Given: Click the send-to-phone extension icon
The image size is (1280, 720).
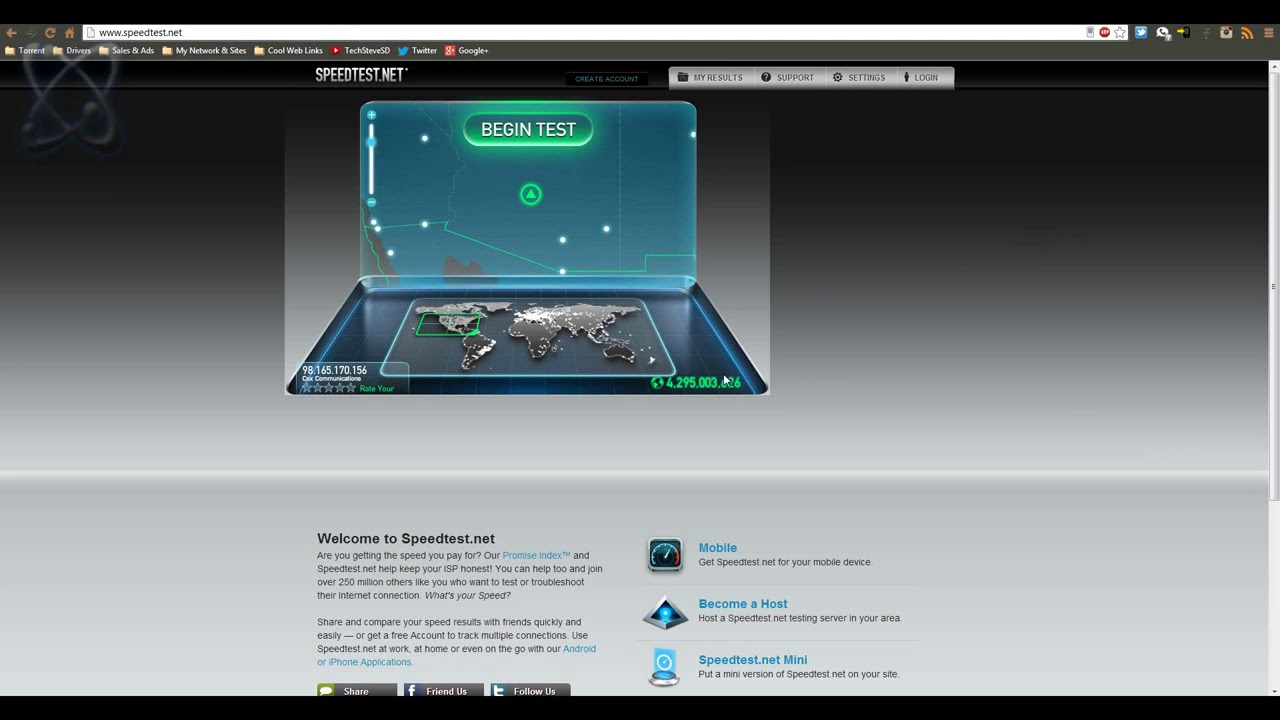Looking at the screenshot, I should [x=1184, y=33].
